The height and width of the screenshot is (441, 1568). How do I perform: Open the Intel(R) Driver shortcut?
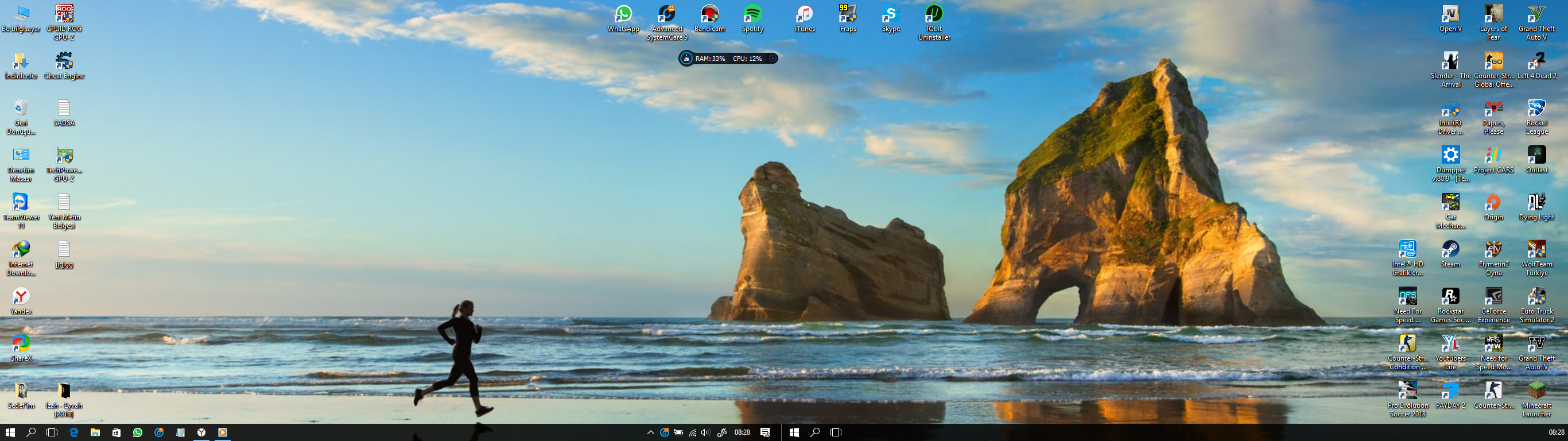pyautogui.click(x=1450, y=117)
